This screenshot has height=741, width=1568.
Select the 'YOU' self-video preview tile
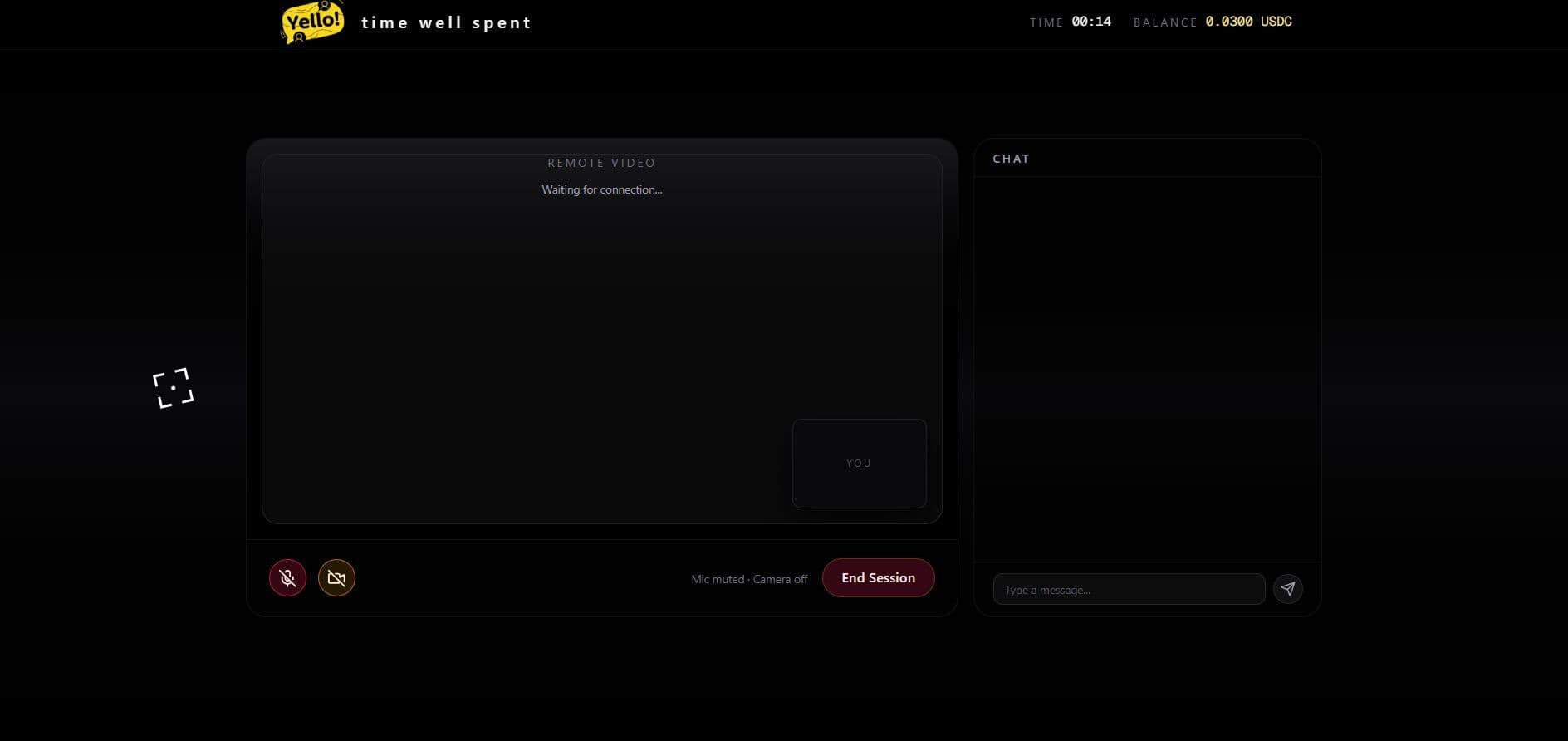[859, 464]
